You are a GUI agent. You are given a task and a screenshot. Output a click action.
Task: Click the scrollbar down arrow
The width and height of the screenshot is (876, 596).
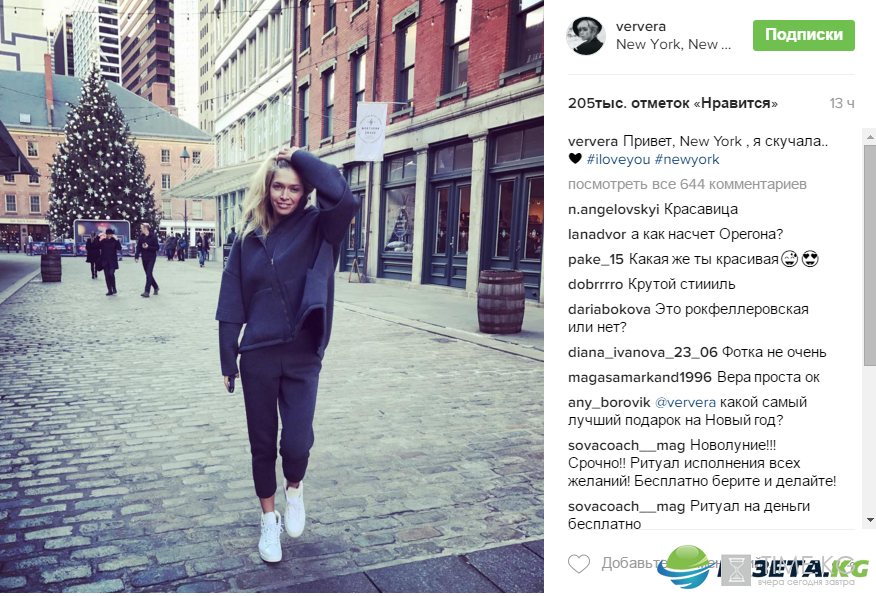pyautogui.click(x=870, y=520)
